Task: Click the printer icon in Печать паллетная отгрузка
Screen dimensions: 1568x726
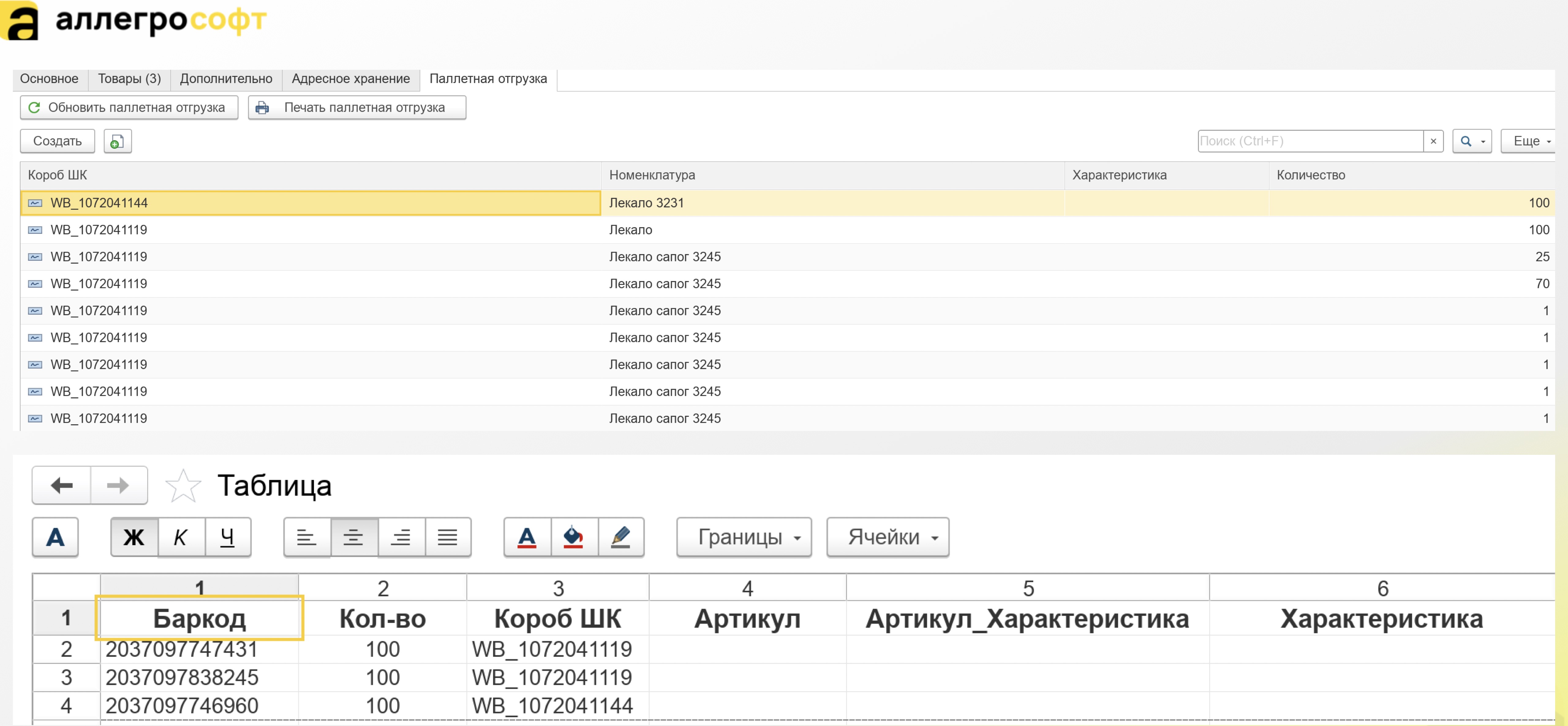Action: [x=262, y=108]
